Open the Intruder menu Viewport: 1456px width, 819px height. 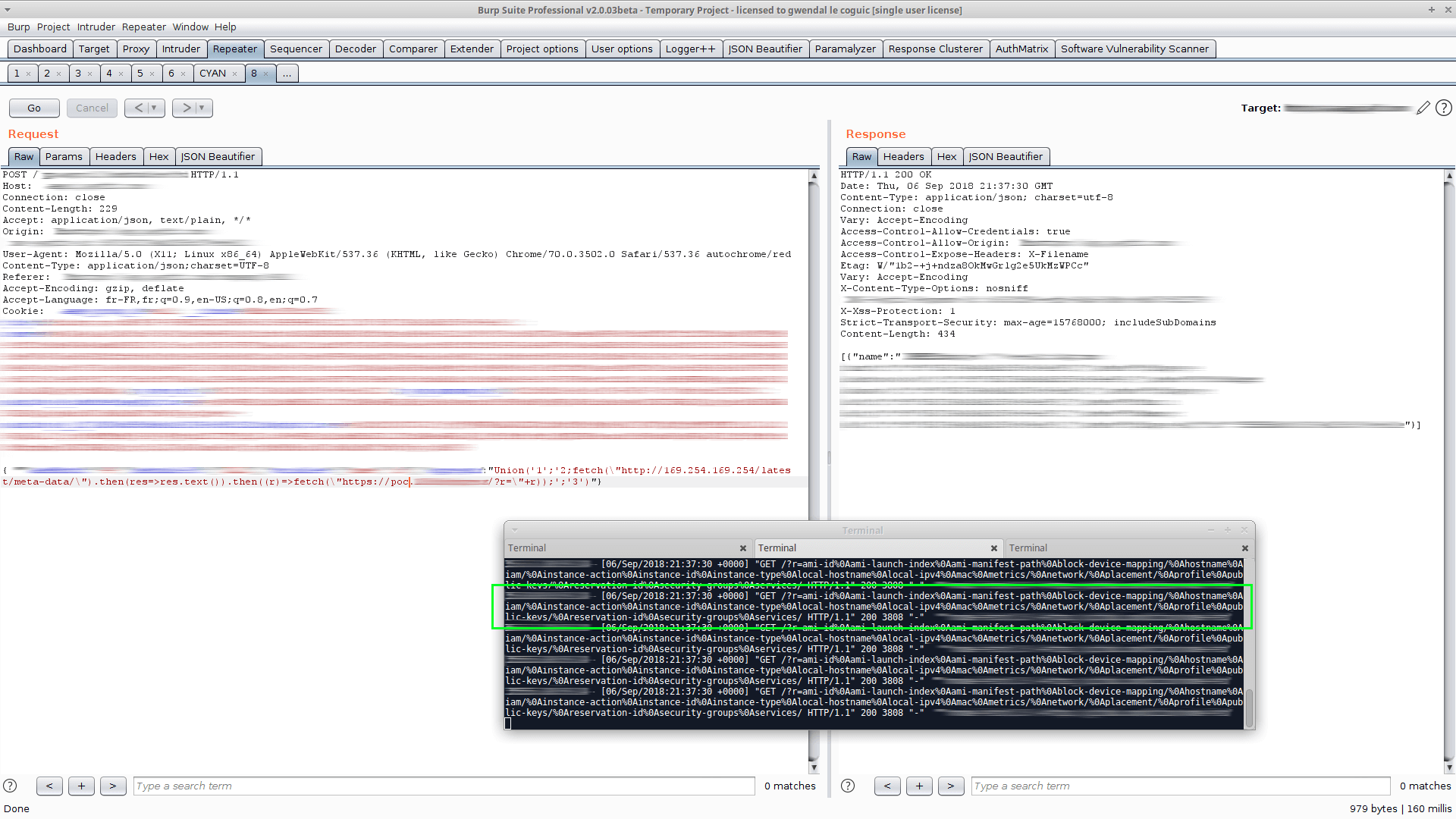(x=96, y=27)
